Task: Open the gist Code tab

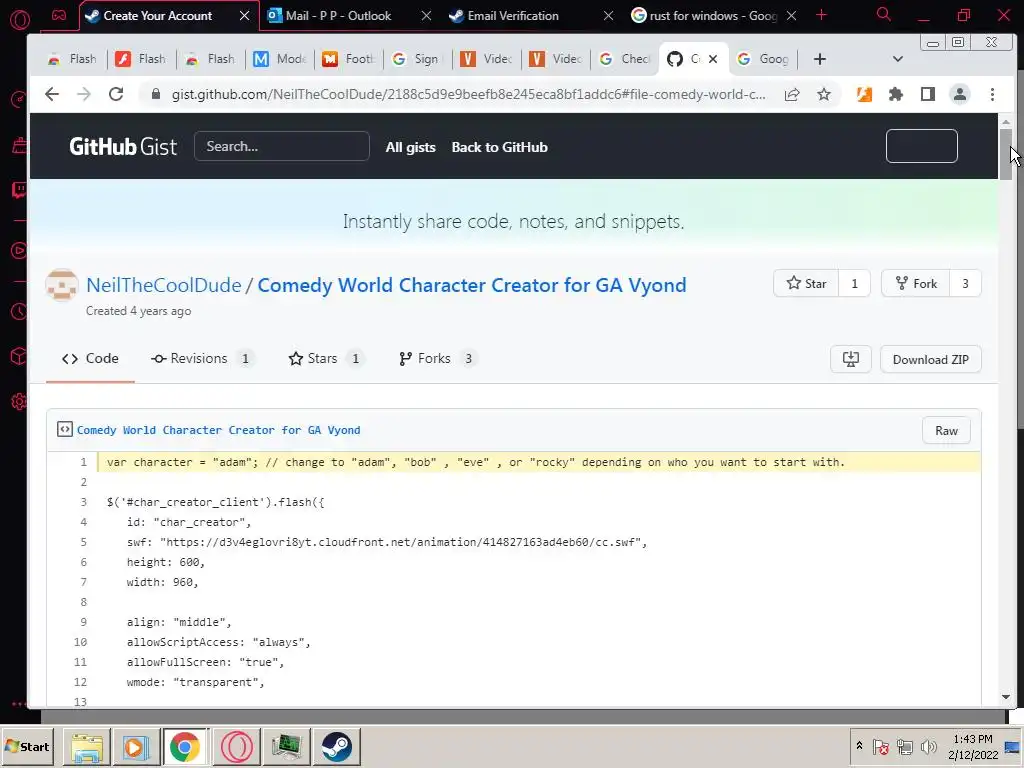Action: tap(90, 359)
